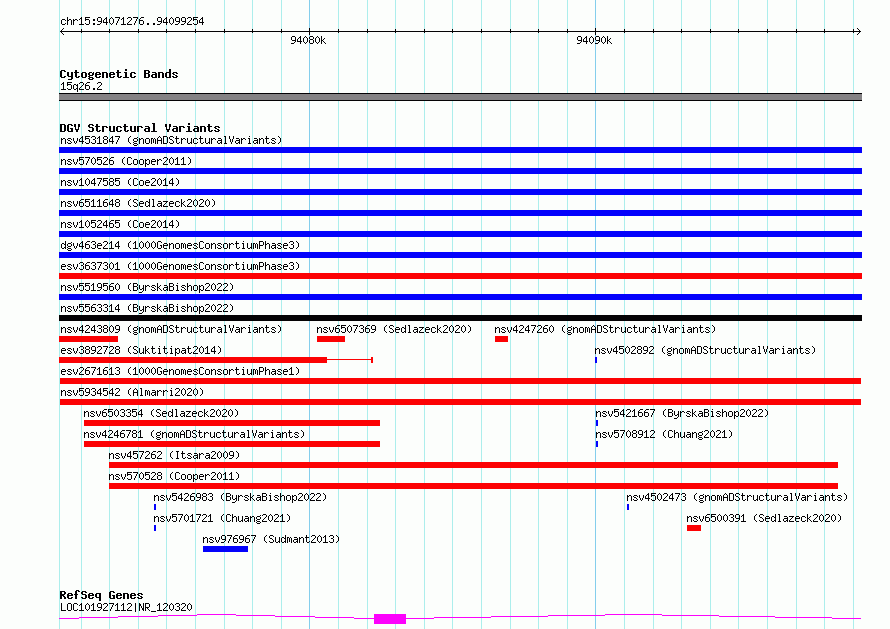Screen dimensions: 890x629
Task: Click nsv6511648 (Sedlazeck2020) label
Action: coord(138,203)
